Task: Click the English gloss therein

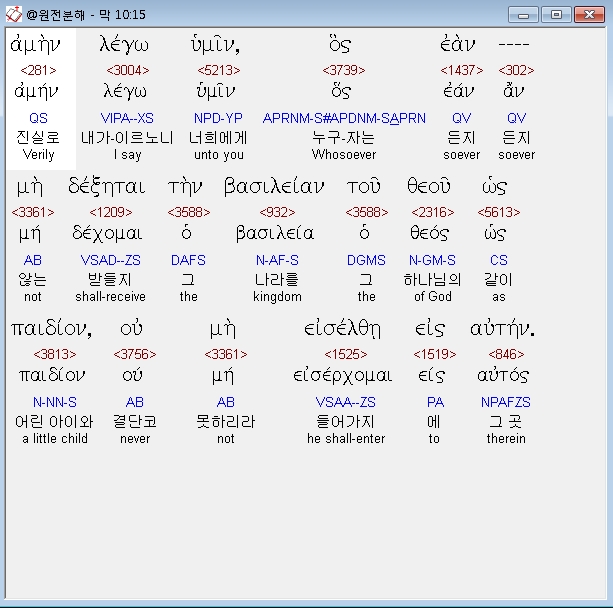Action: (506, 439)
